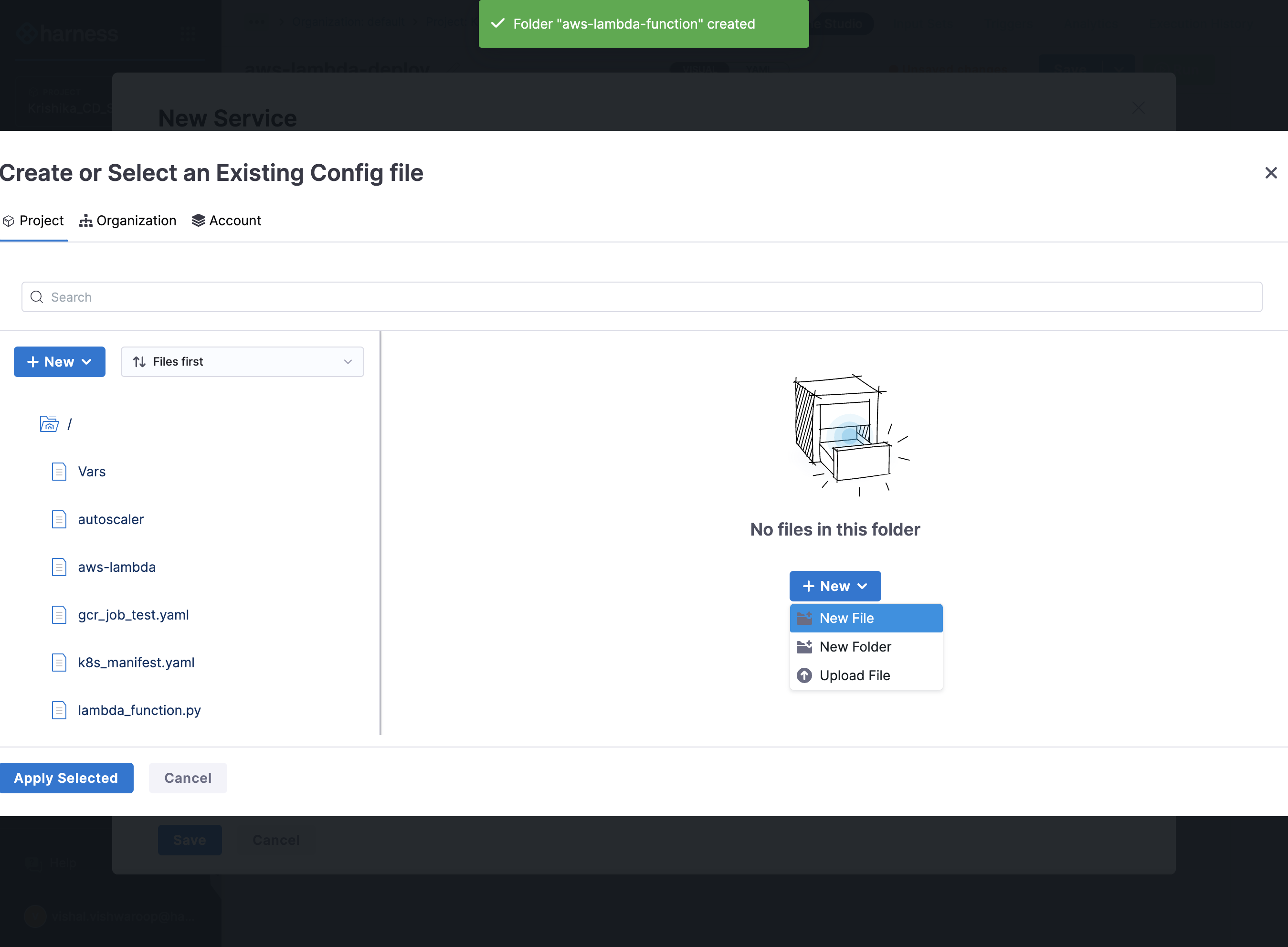Click the search magnifier icon
Image resolution: width=1288 pixels, height=947 pixels.
[37, 297]
